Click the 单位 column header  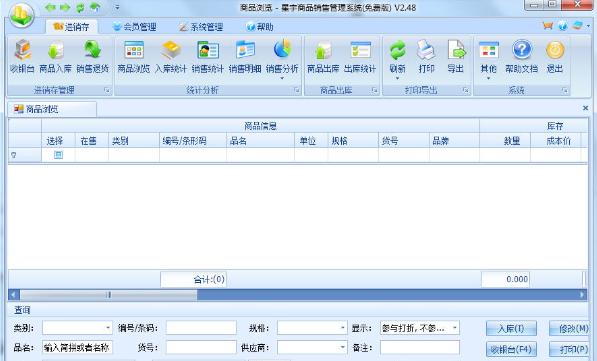[311, 141]
